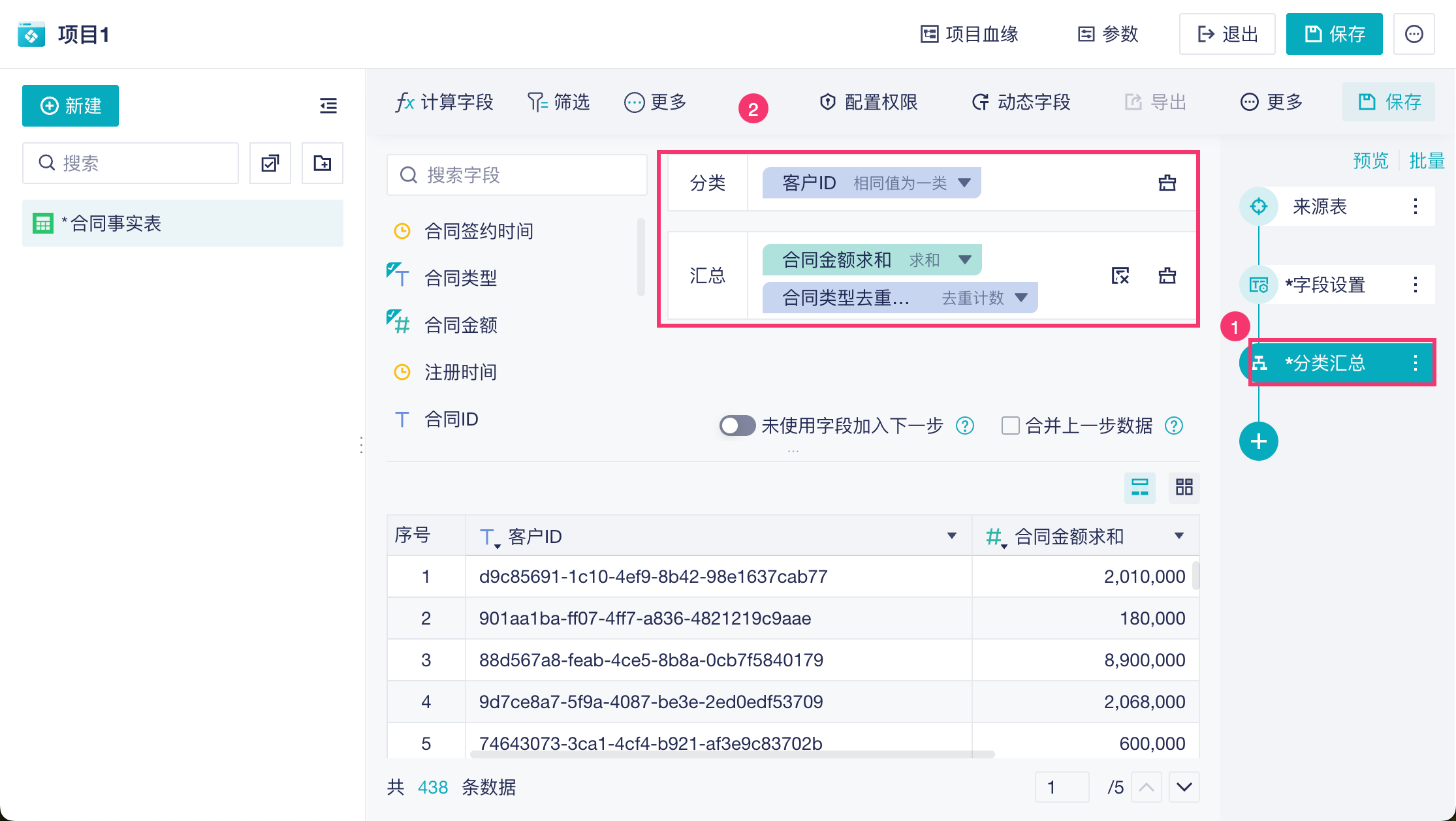Open the top-right more options circle icon
This screenshot has height=821, width=1456.
pos(1414,34)
